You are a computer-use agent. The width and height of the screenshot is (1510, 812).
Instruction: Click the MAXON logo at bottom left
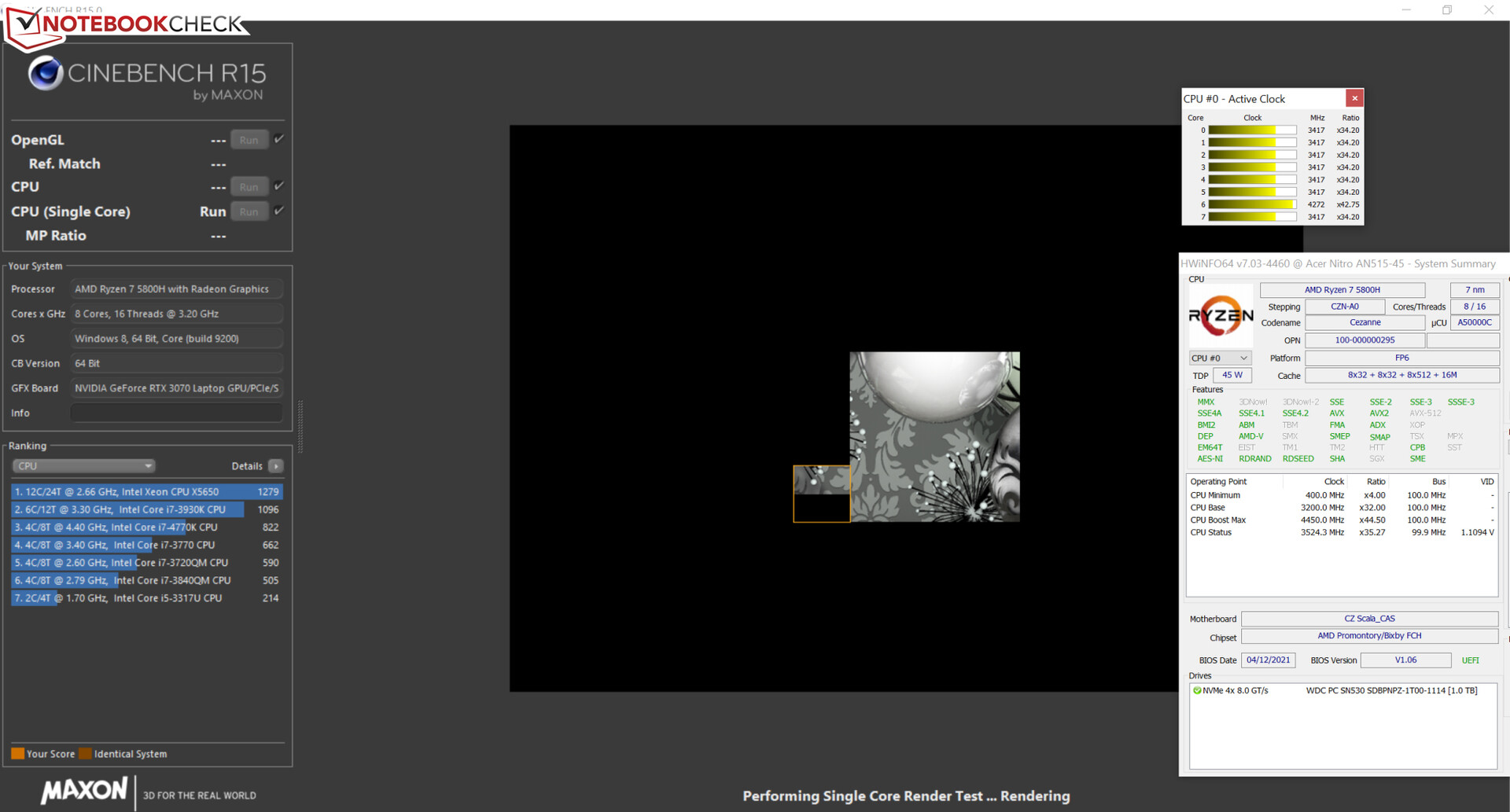coord(84,791)
